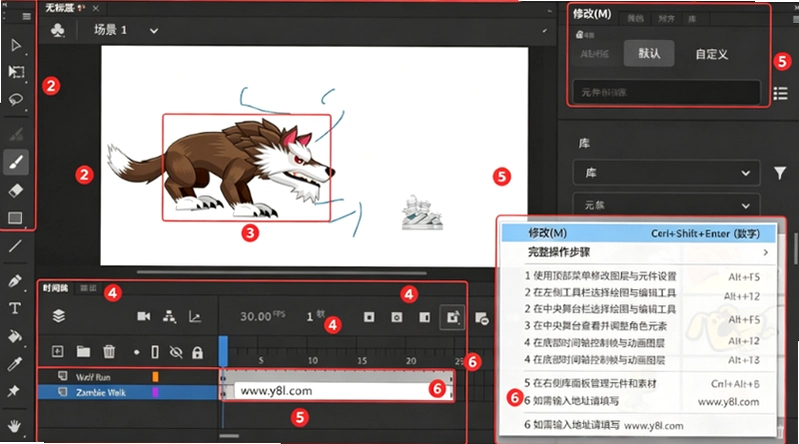Image resolution: width=799 pixels, height=444 pixels.
Task: Select the Pen tool
Action: click(x=15, y=280)
